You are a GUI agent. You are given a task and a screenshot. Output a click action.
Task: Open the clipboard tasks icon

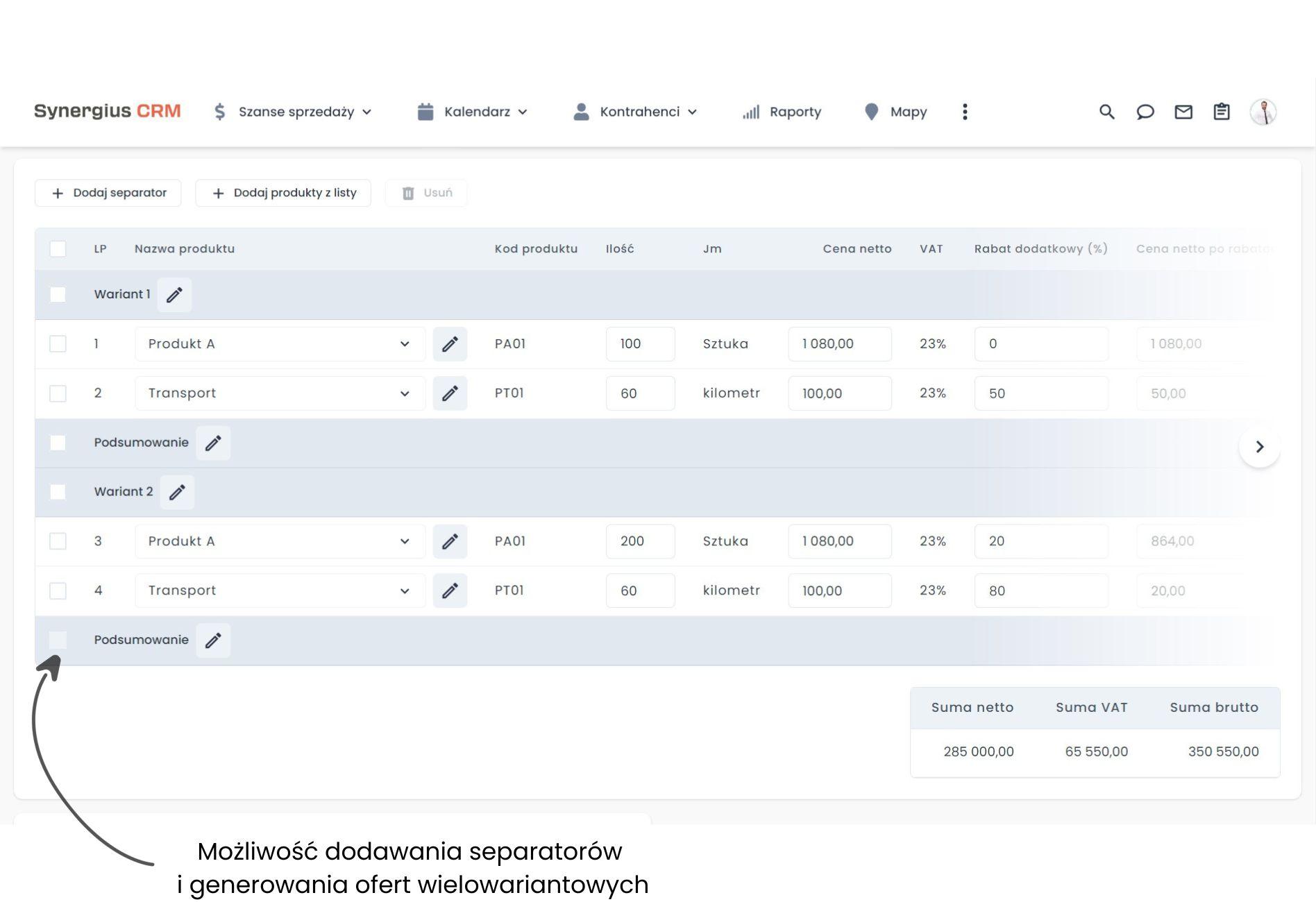[x=1221, y=112]
